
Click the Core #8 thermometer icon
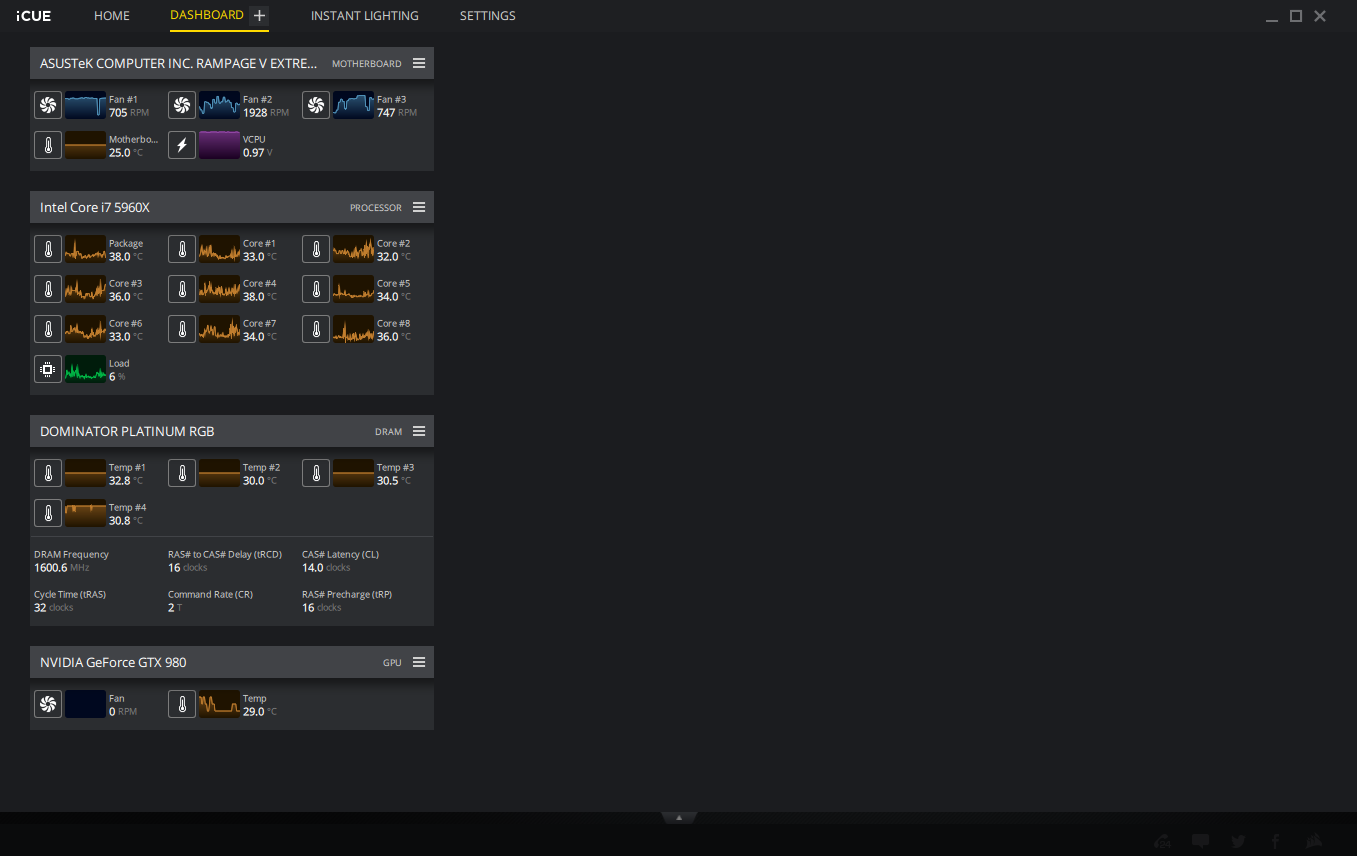pos(316,329)
